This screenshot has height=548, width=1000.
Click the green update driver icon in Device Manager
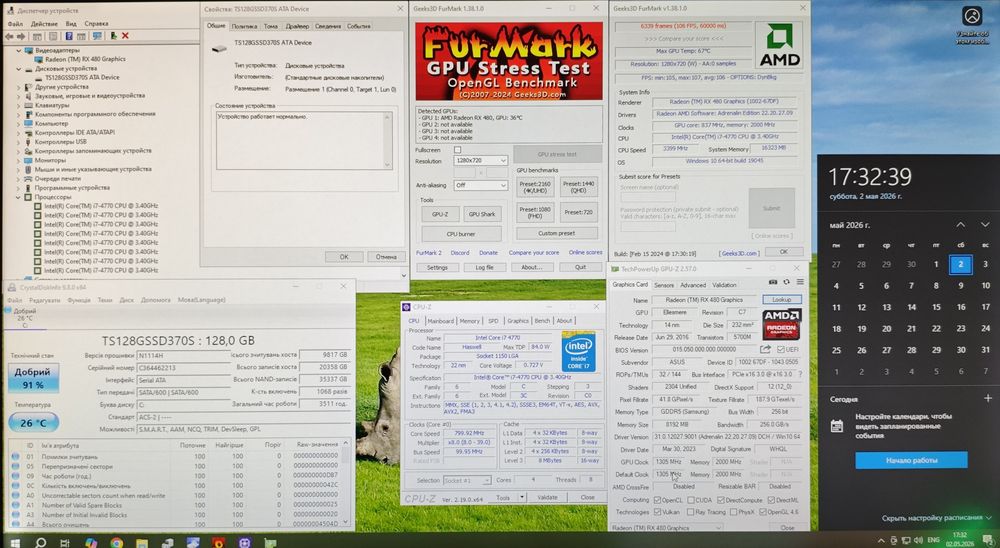(x=114, y=36)
